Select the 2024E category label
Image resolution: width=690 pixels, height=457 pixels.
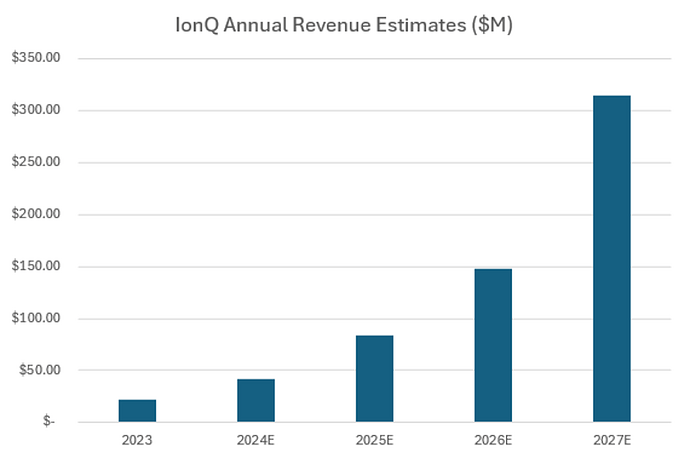pyautogui.click(x=256, y=440)
